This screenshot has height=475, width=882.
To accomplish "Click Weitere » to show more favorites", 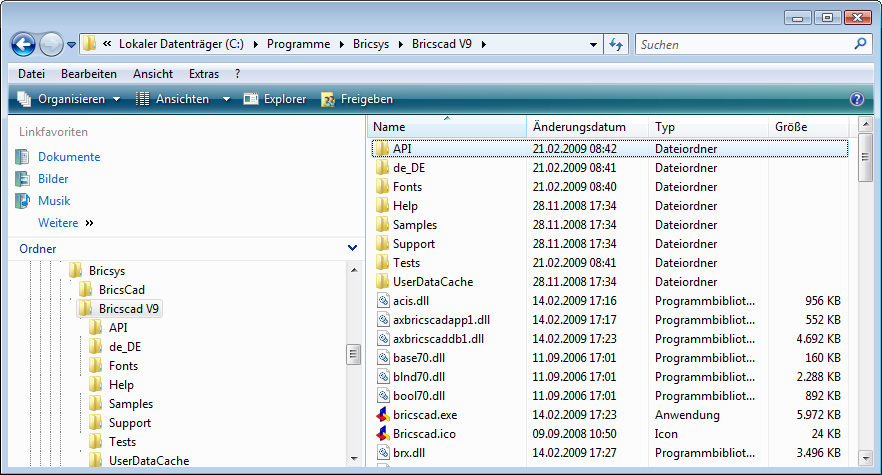I will click(65, 223).
